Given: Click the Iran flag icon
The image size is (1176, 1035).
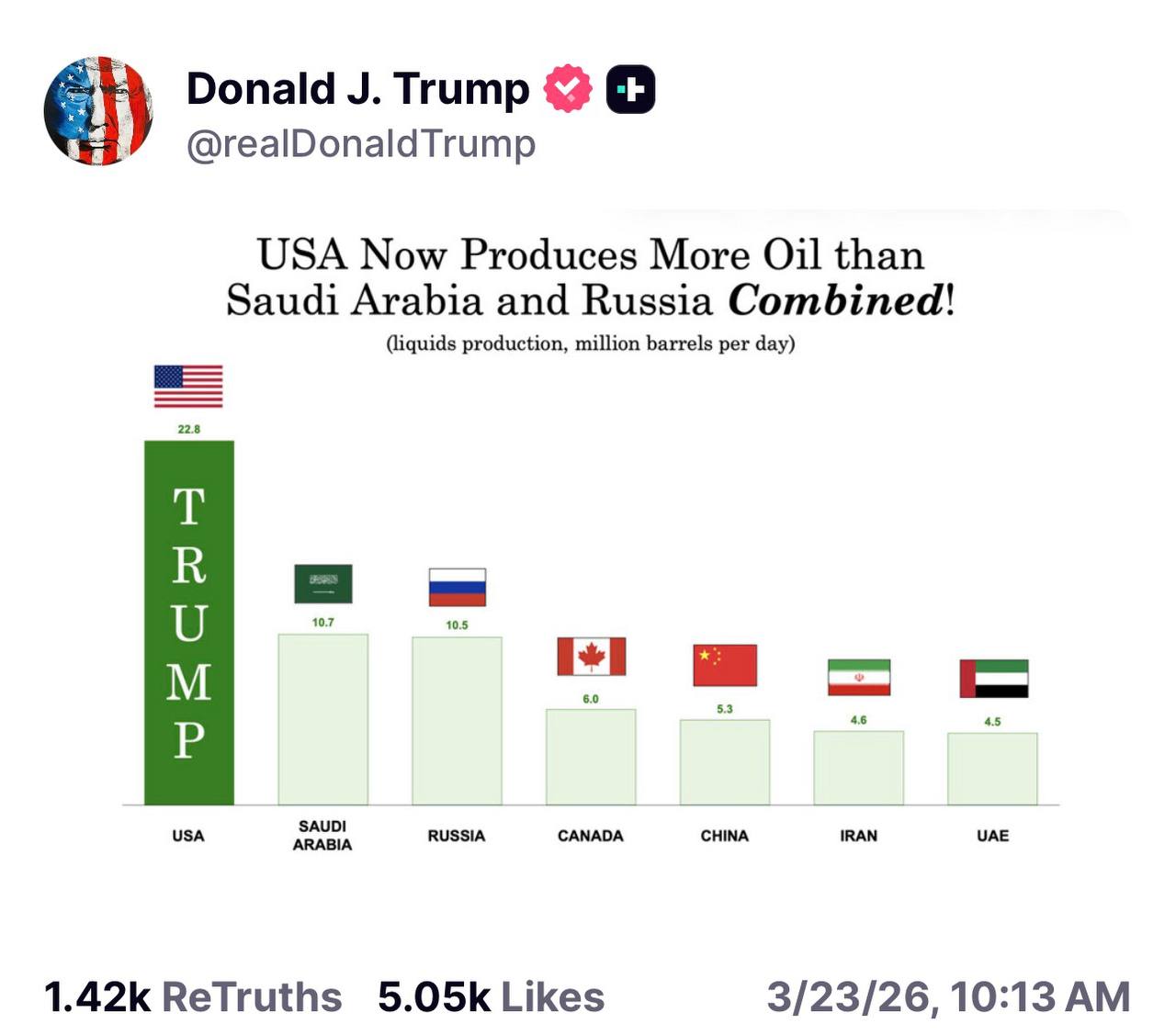Looking at the screenshot, I should pos(859,678).
